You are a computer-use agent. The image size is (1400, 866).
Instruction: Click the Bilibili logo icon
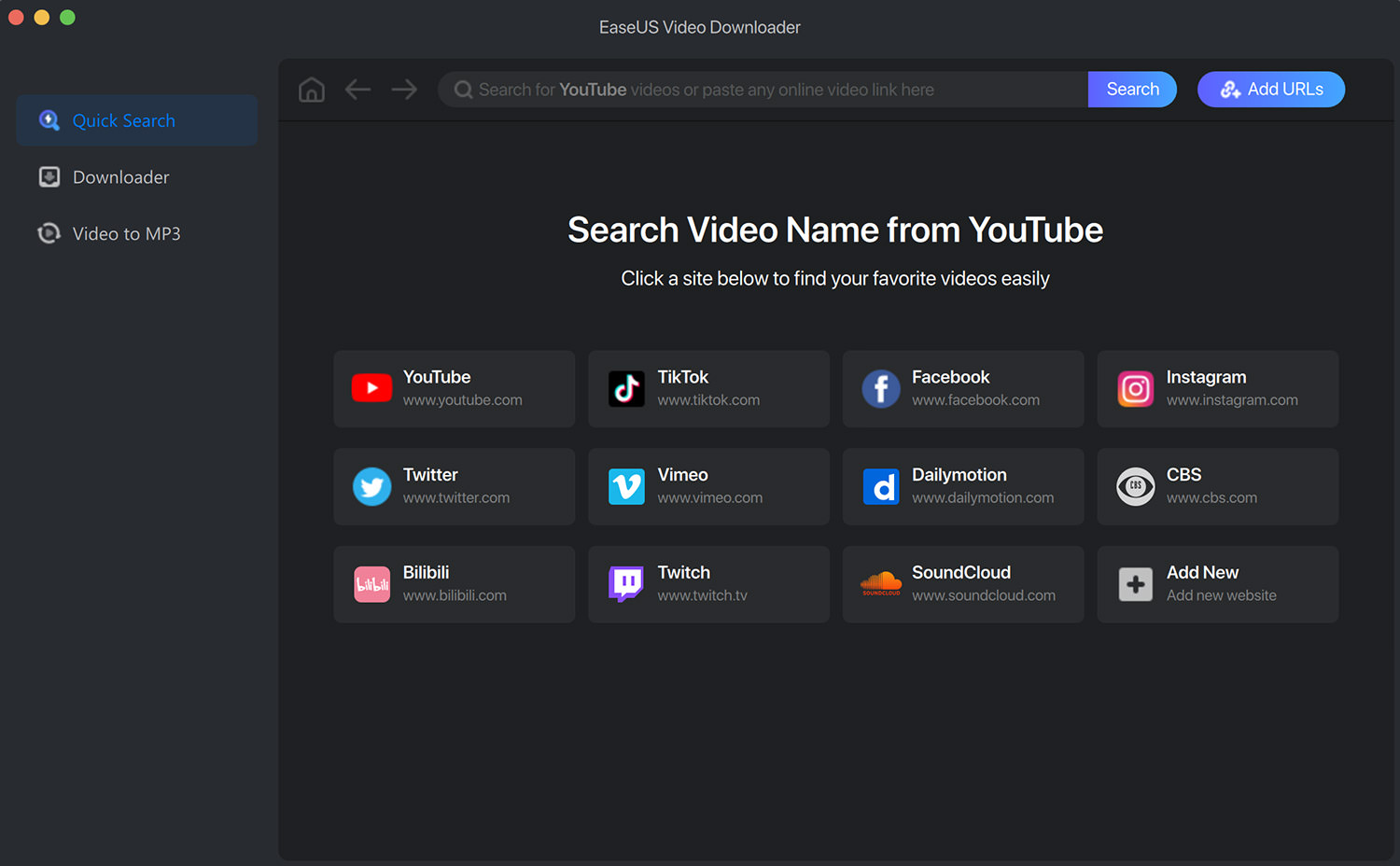pos(371,584)
